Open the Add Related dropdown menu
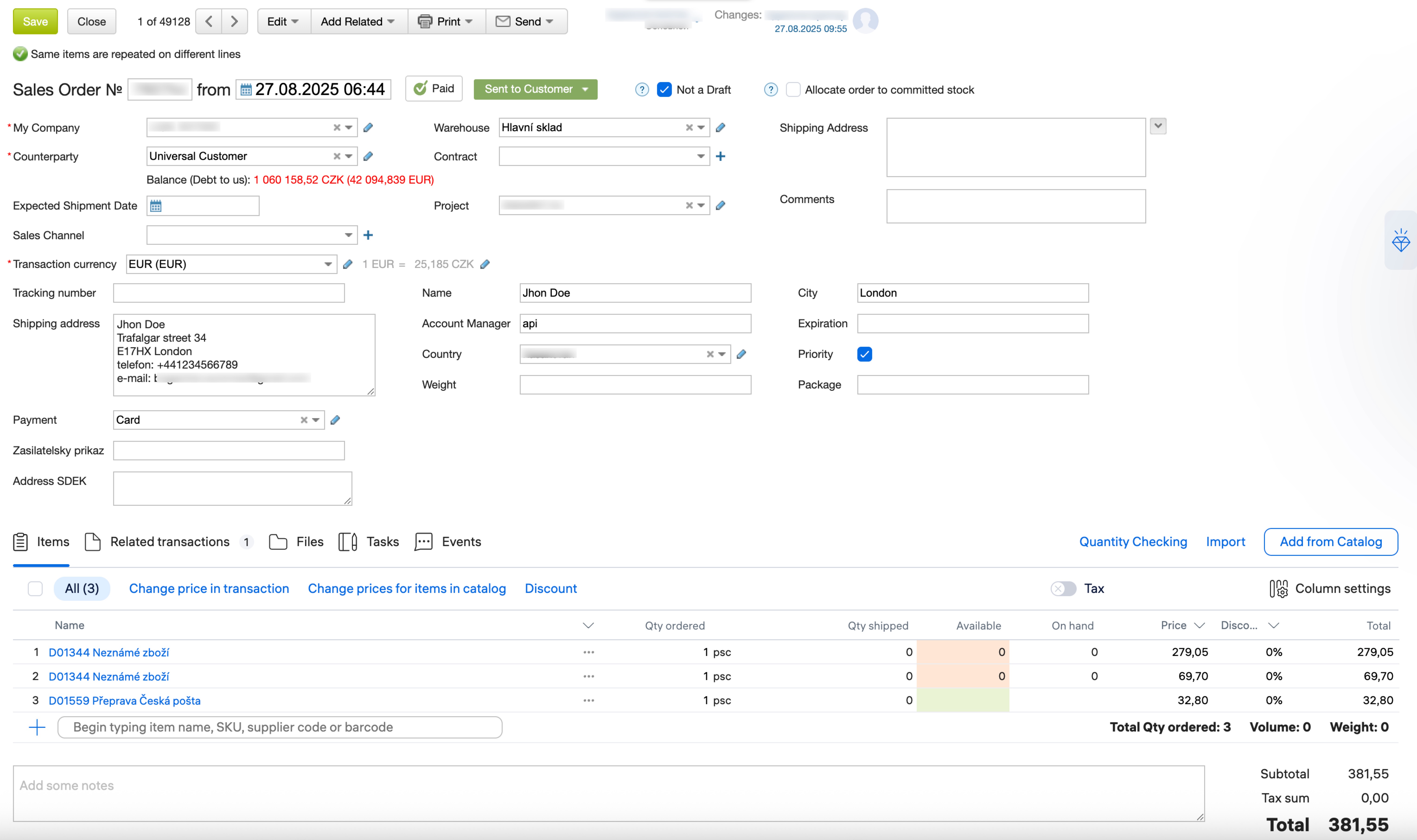 pyautogui.click(x=357, y=22)
